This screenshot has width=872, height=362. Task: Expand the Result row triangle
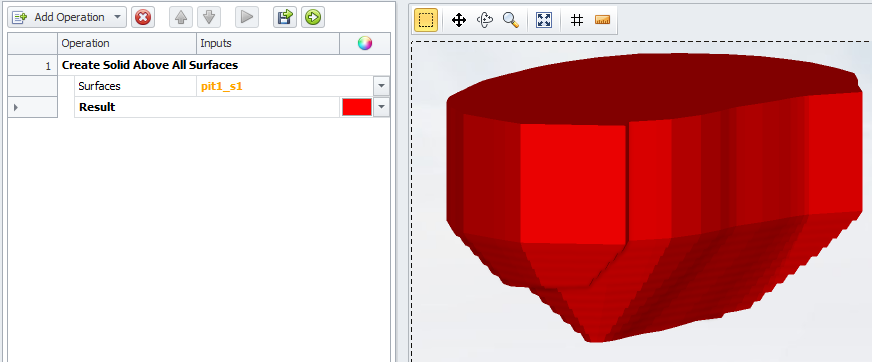pos(16,107)
